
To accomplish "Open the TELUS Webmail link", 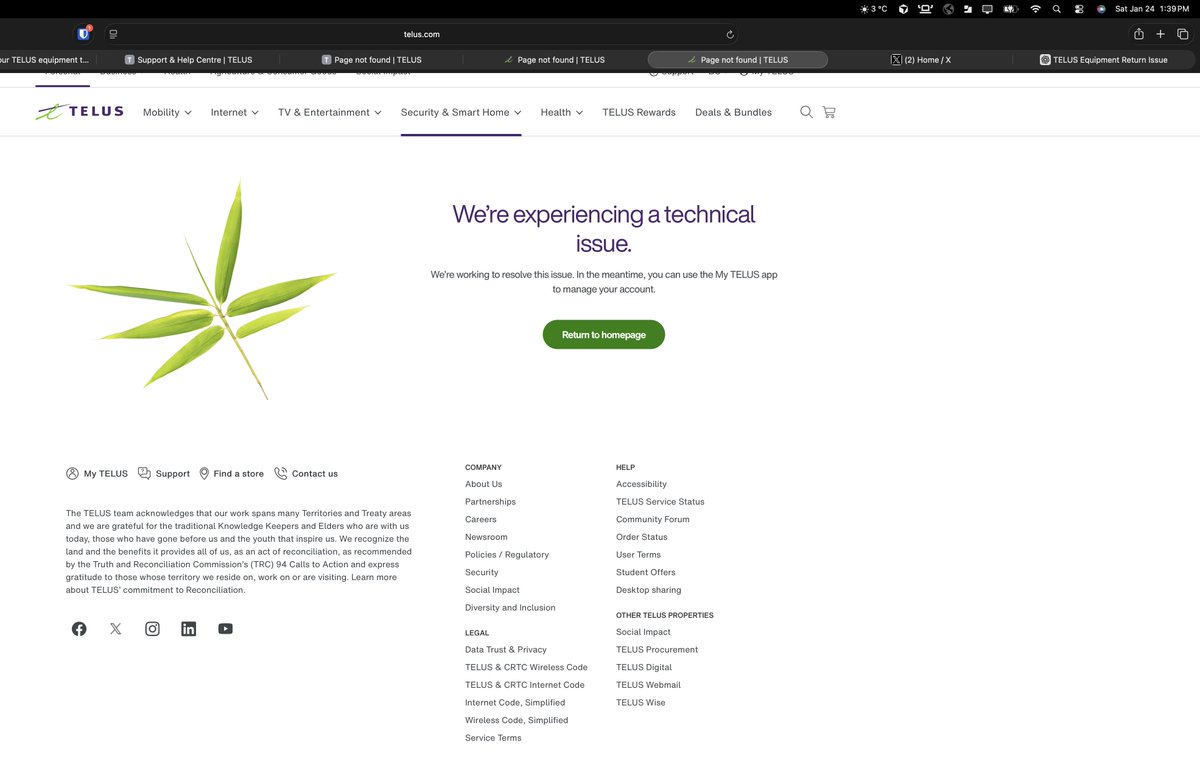I will (648, 685).
